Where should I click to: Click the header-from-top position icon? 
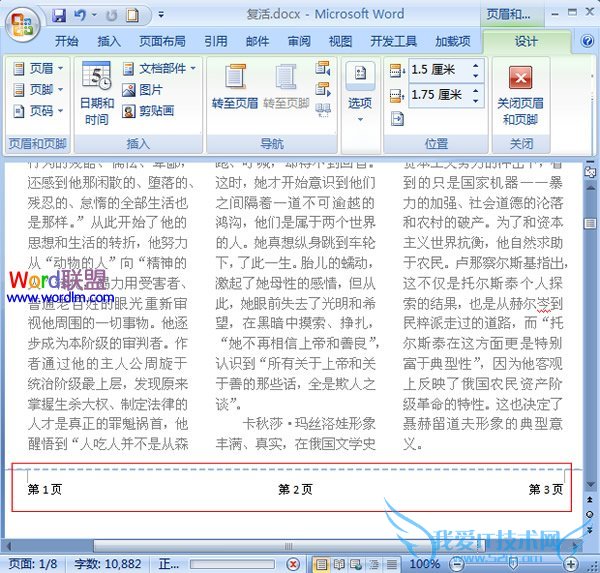point(397,70)
